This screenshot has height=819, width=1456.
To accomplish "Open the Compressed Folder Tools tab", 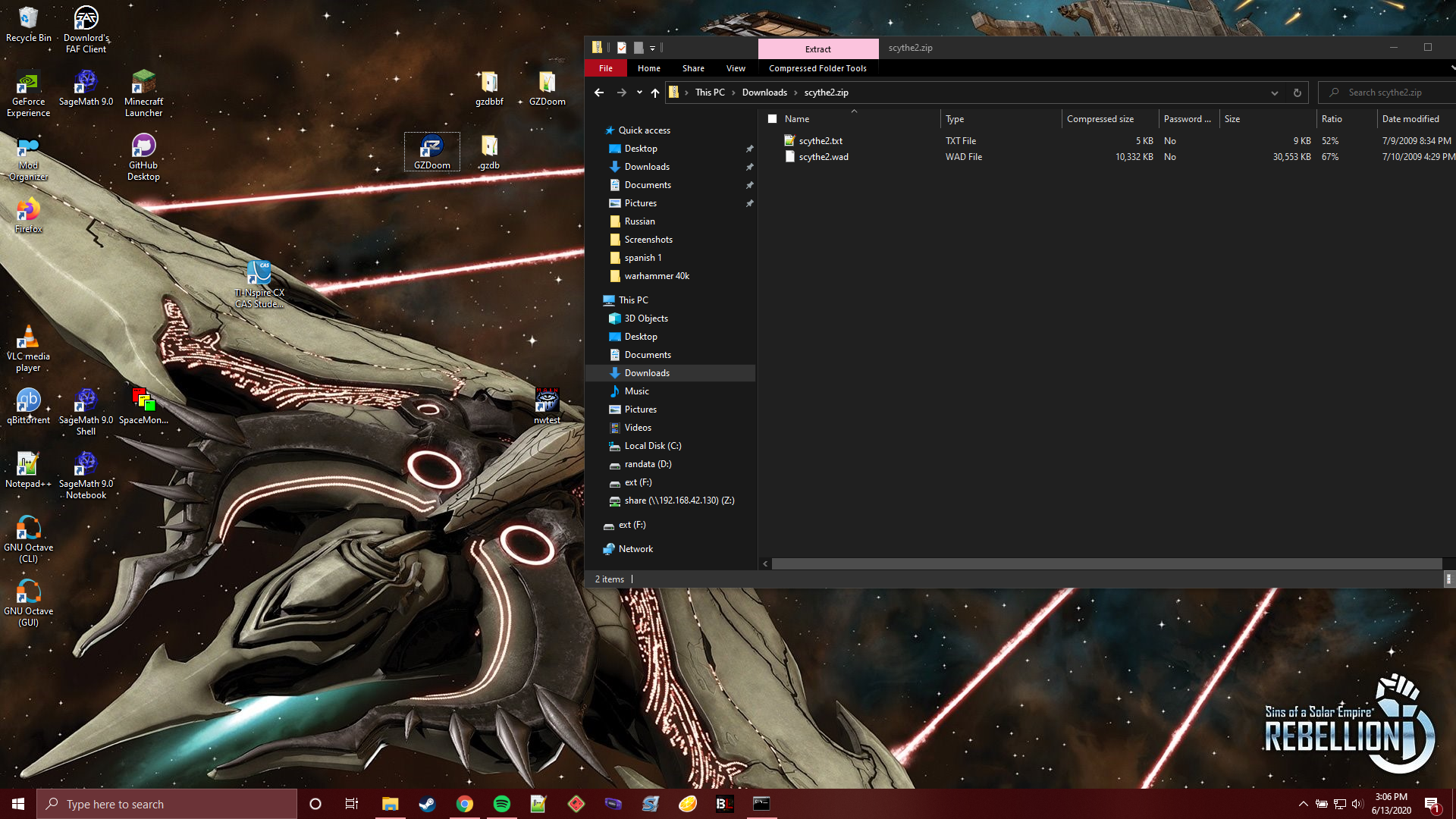I will (x=817, y=68).
